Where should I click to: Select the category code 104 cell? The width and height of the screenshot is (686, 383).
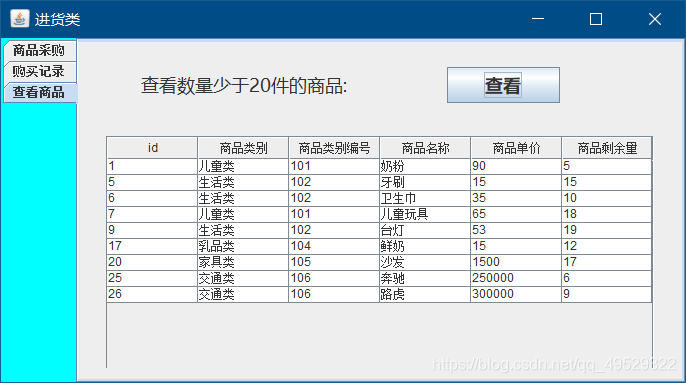[x=334, y=246]
